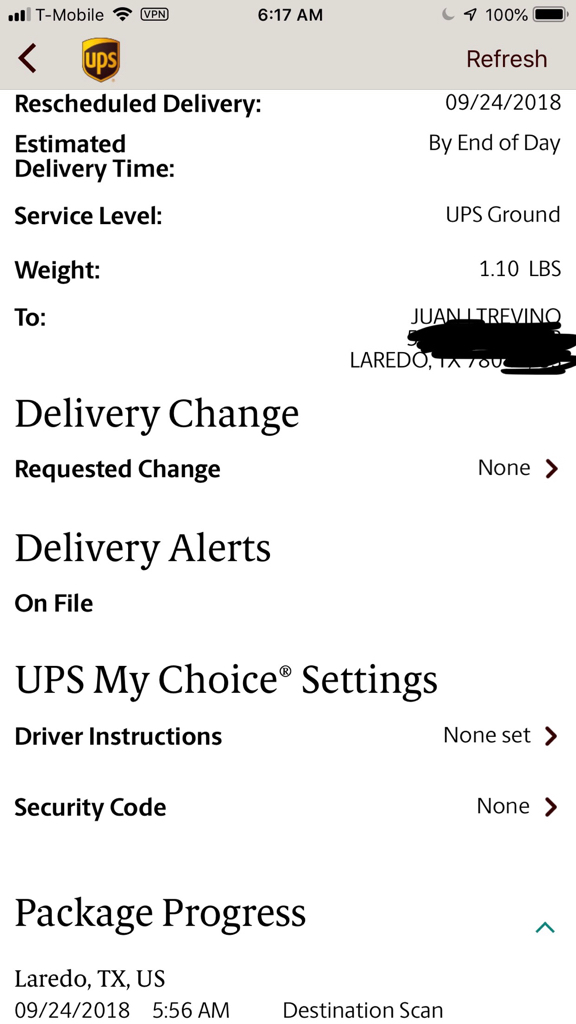Open Driver Instructions chevron arrow

point(552,736)
